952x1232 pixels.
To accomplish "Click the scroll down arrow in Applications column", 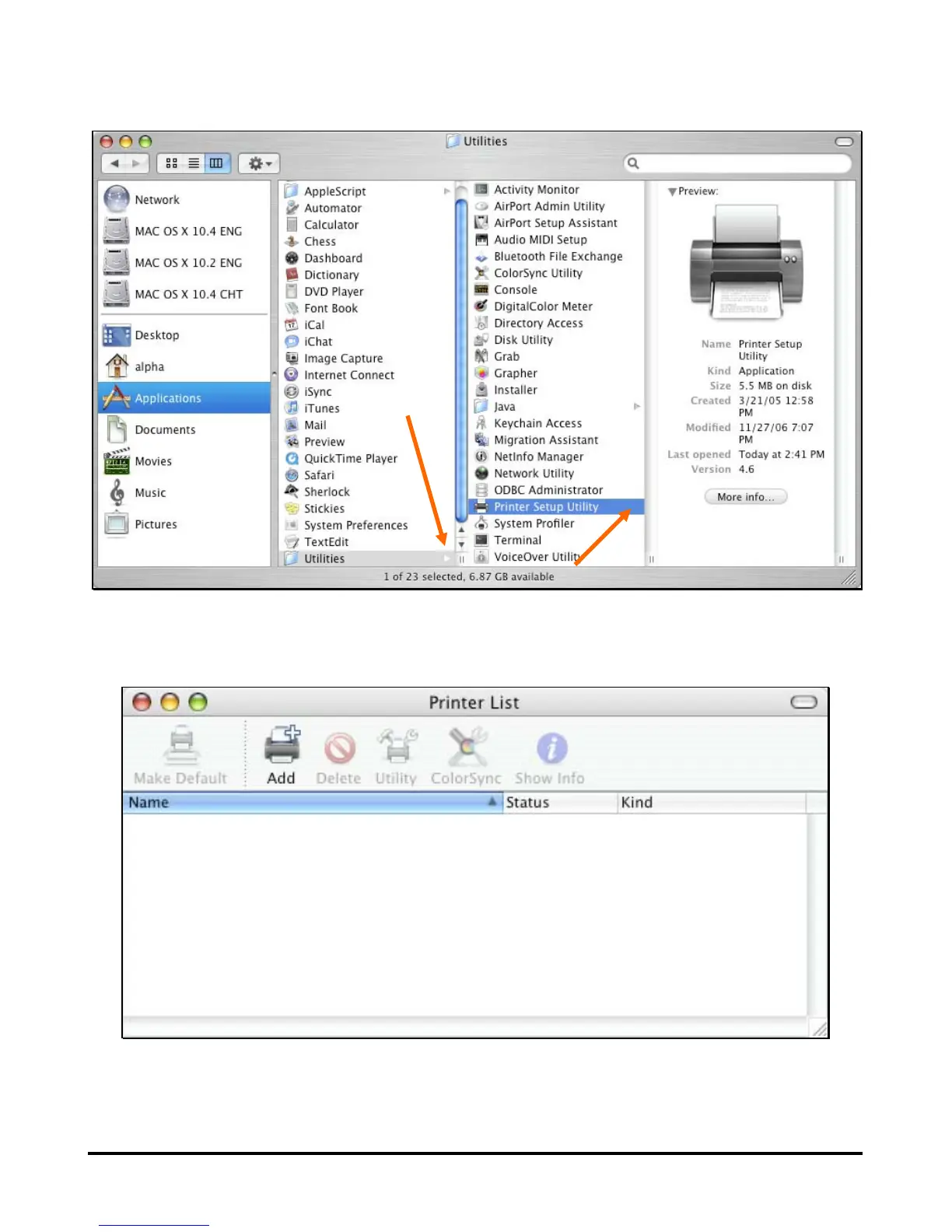I will [x=461, y=544].
